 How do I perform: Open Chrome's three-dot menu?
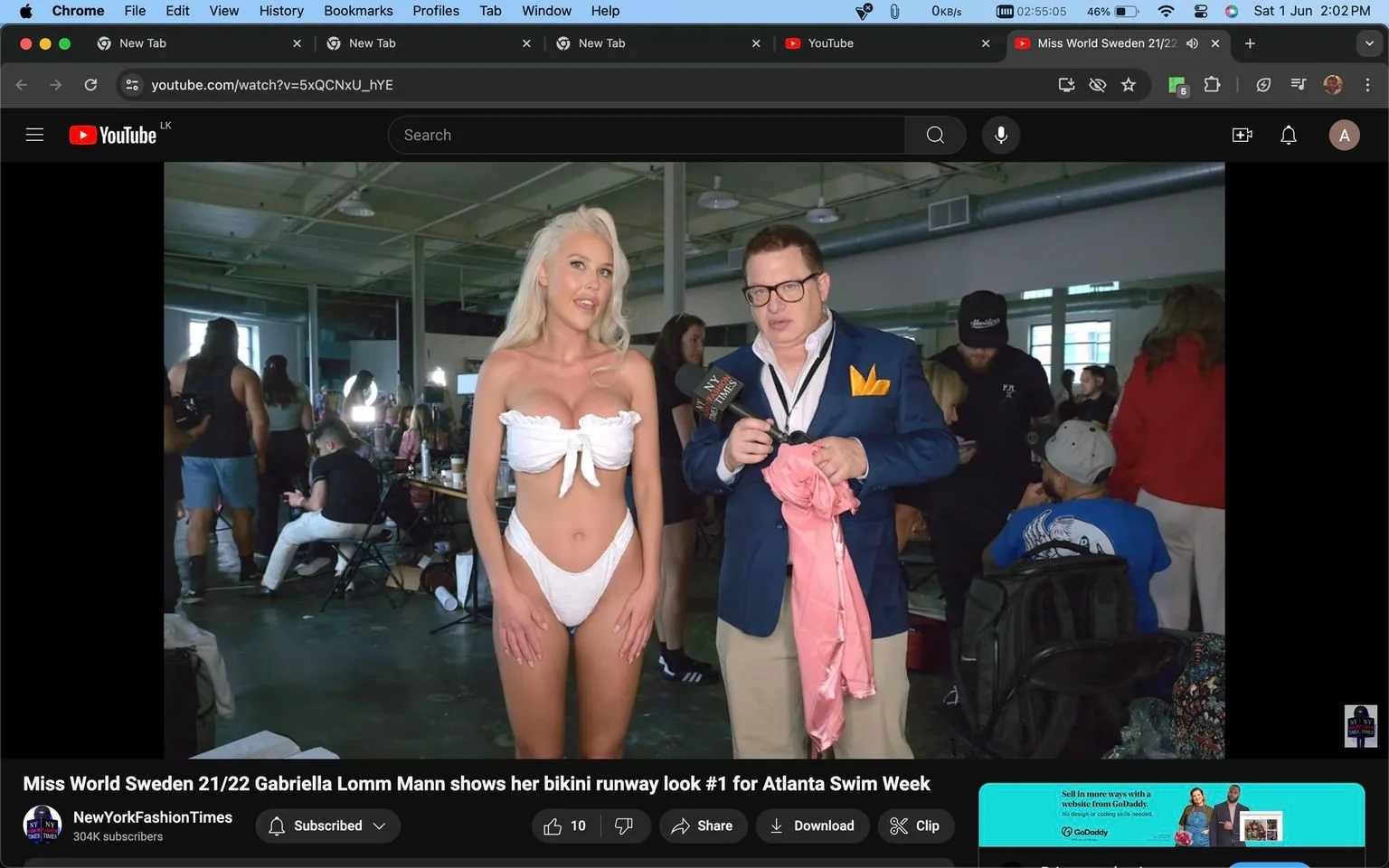(1368, 84)
